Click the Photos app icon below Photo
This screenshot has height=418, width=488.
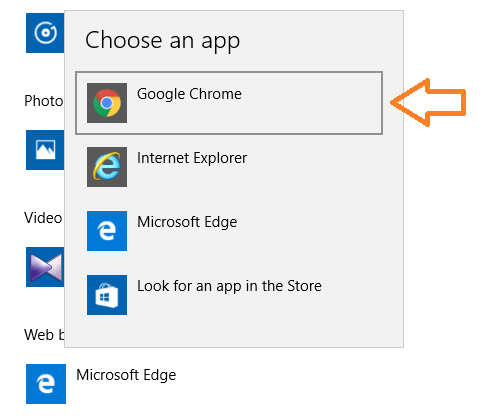(45, 150)
